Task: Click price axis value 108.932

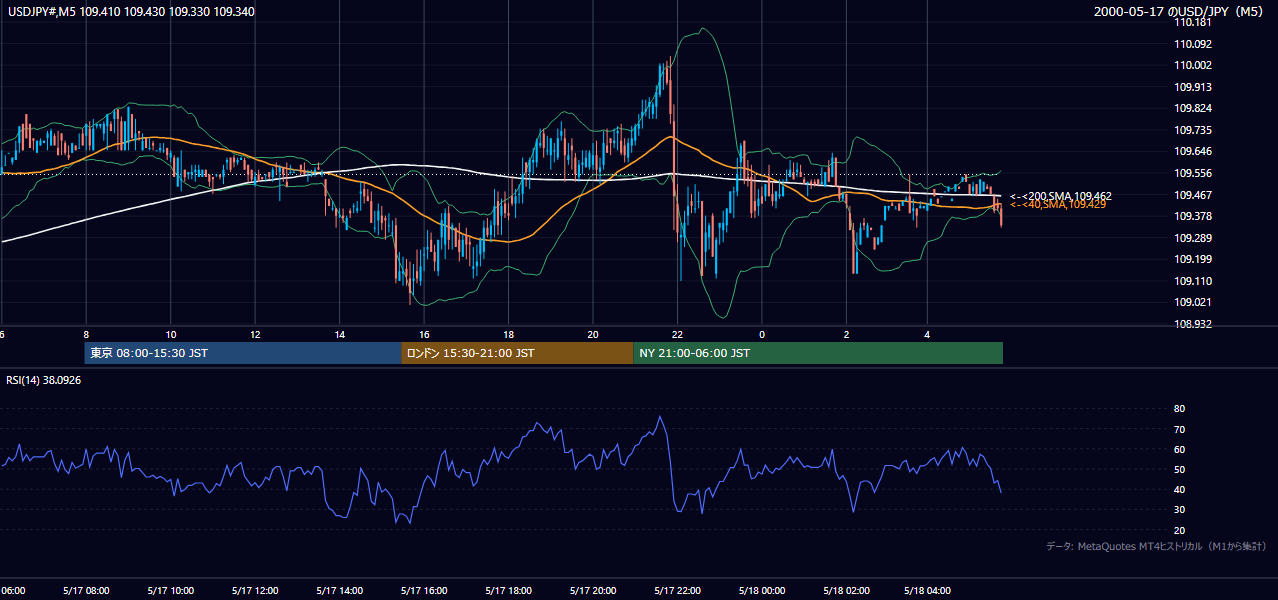Action: click(x=1194, y=324)
